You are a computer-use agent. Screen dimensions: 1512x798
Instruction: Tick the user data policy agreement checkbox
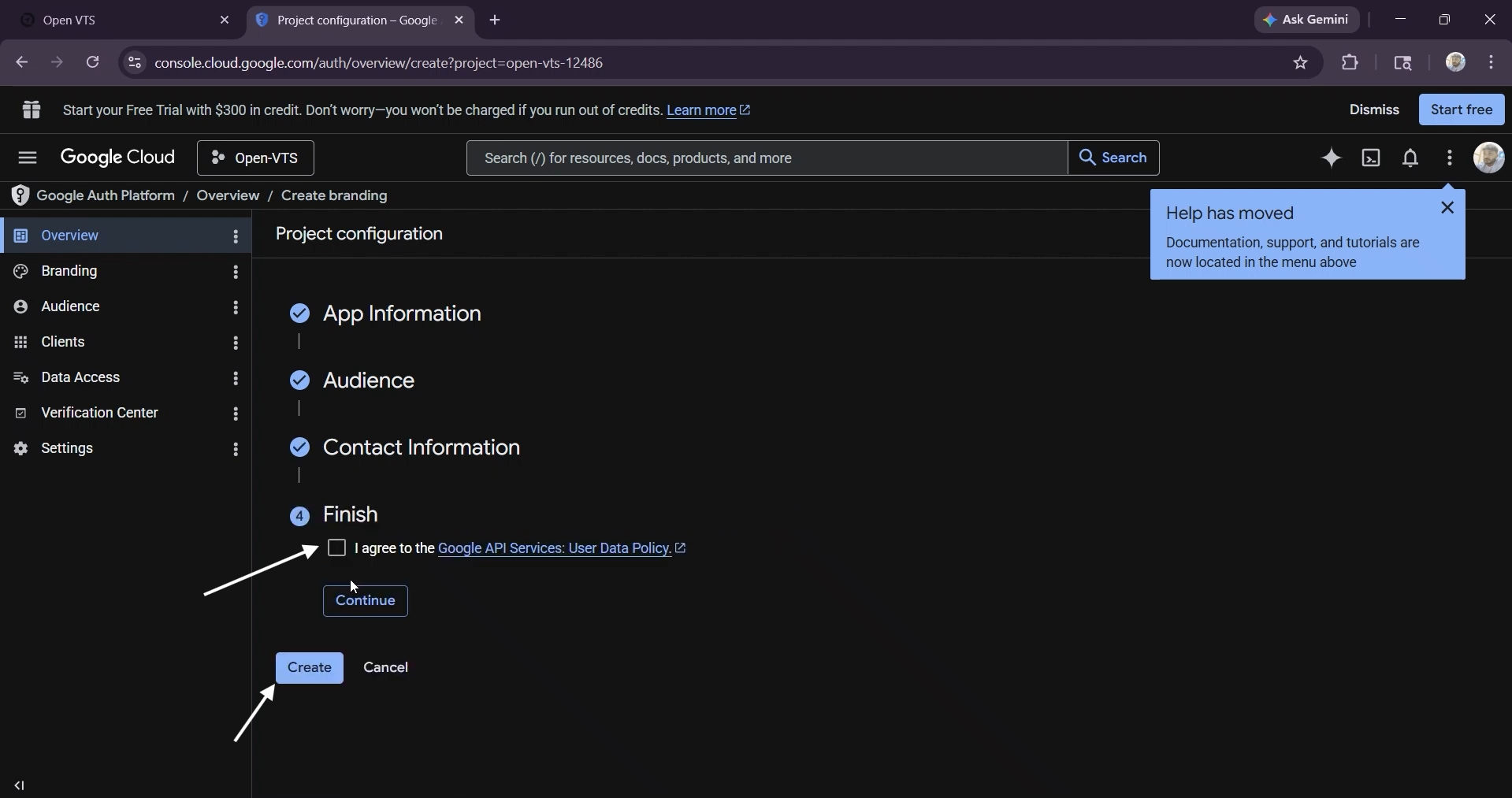click(x=336, y=547)
